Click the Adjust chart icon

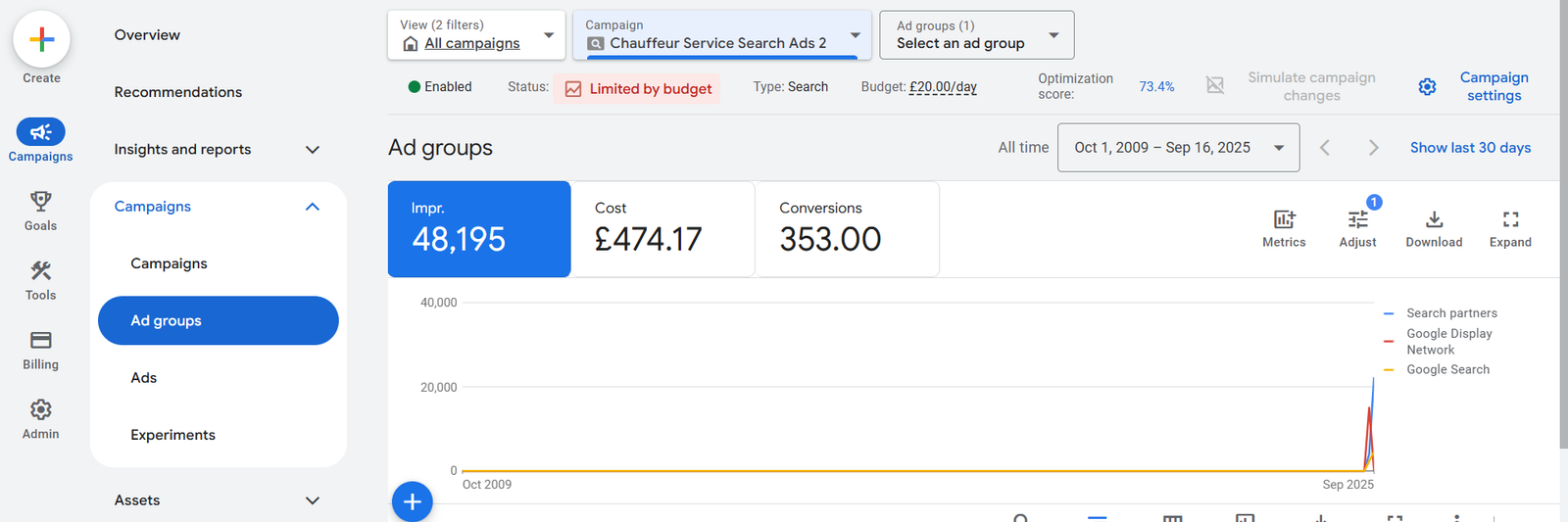[1357, 228]
